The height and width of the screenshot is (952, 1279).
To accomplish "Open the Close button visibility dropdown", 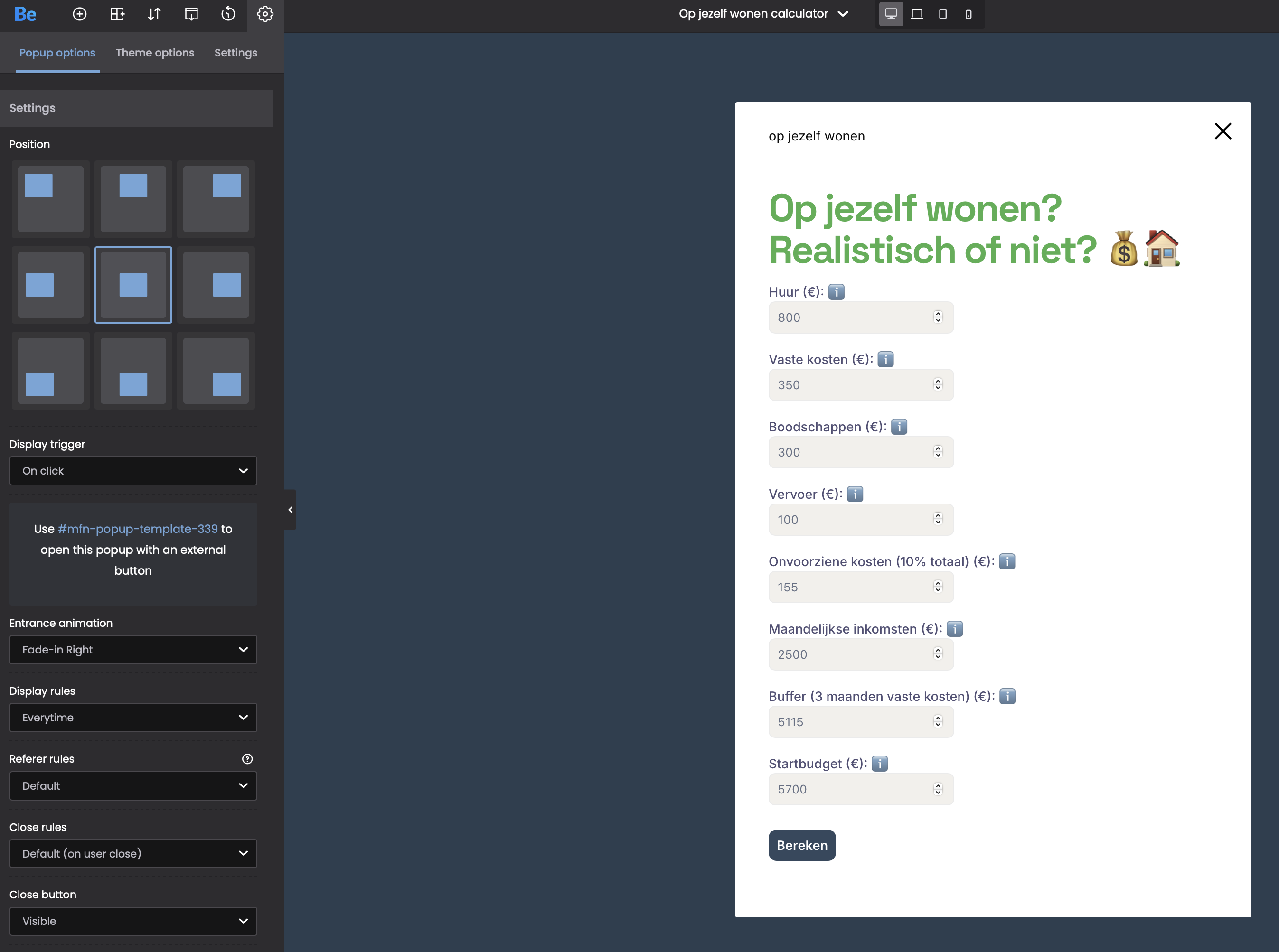I will [133, 922].
